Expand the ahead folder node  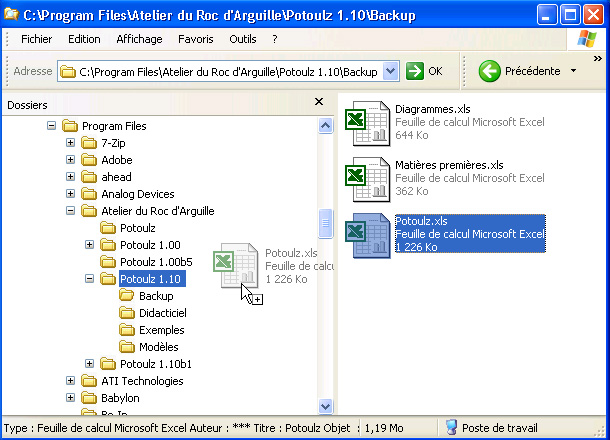tap(70, 177)
